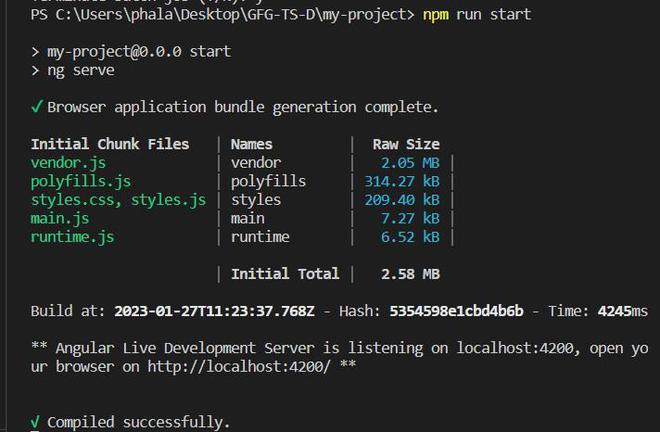Click the Initial Chunk Files header
Screen dimensions: 660x432
coord(110,144)
